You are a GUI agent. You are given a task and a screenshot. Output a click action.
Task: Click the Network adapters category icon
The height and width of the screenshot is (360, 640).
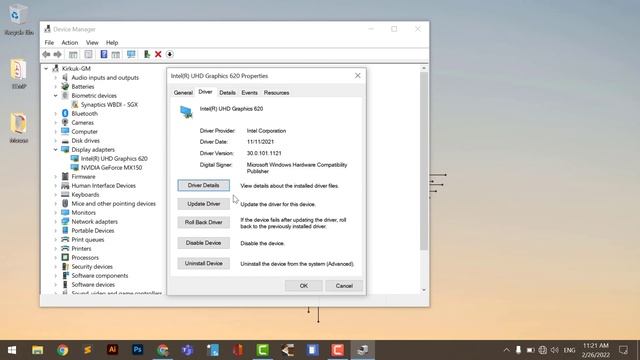click(65, 222)
